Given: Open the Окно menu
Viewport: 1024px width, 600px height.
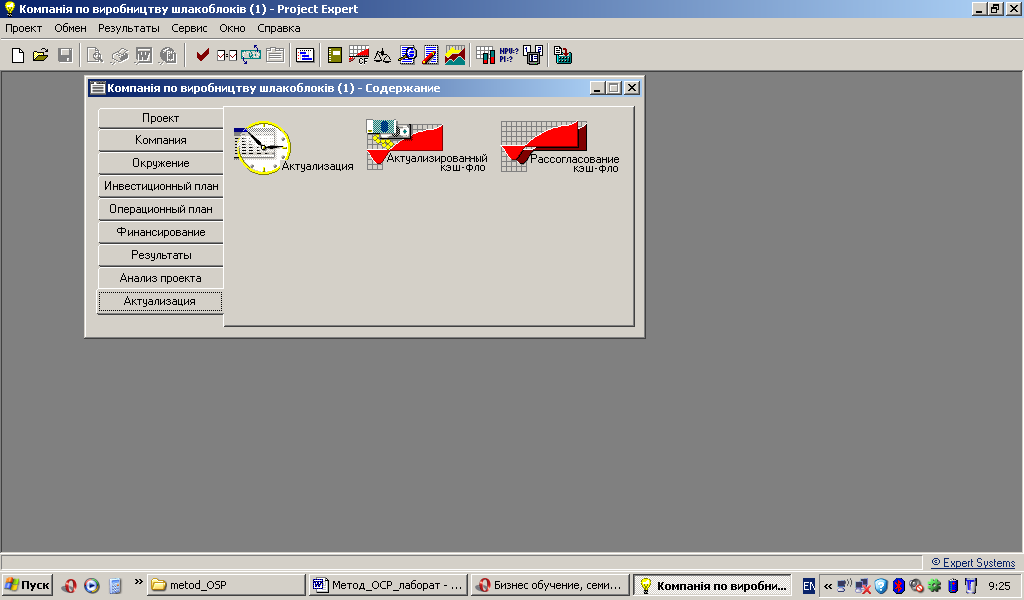Looking at the screenshot, I should (x=232, y=28).
